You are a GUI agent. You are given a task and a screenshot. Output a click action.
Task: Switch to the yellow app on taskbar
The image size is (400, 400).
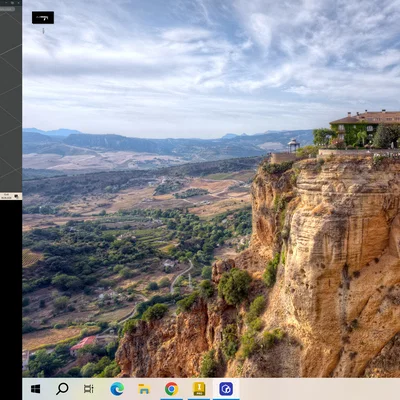(x=199, y=389)
